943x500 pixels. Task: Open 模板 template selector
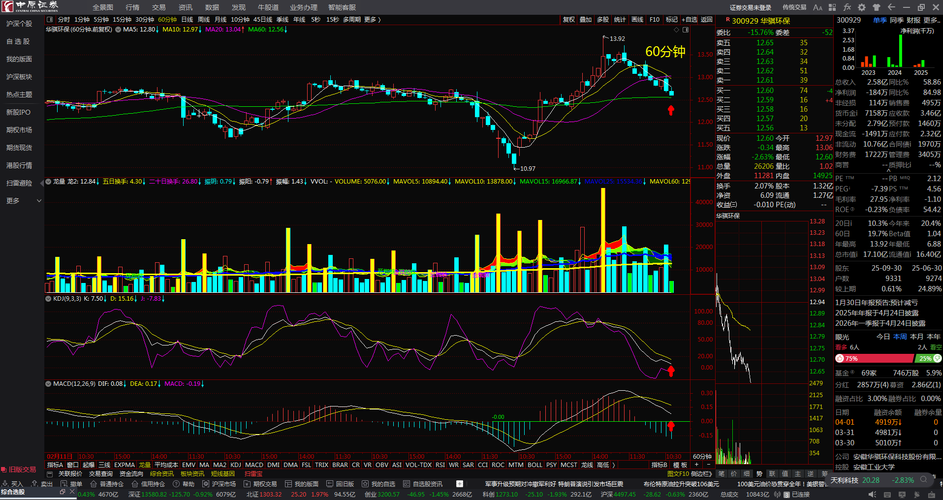[x=680, y=465]
